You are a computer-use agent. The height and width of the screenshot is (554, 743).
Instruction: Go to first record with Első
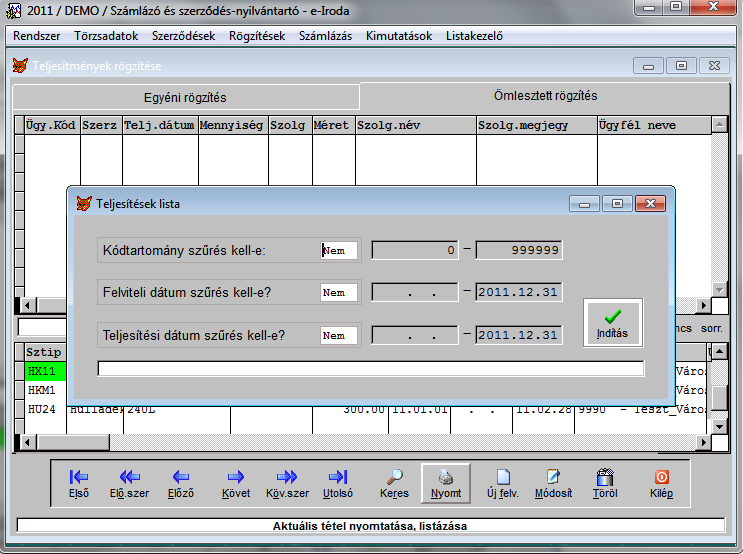click(79, 484)
